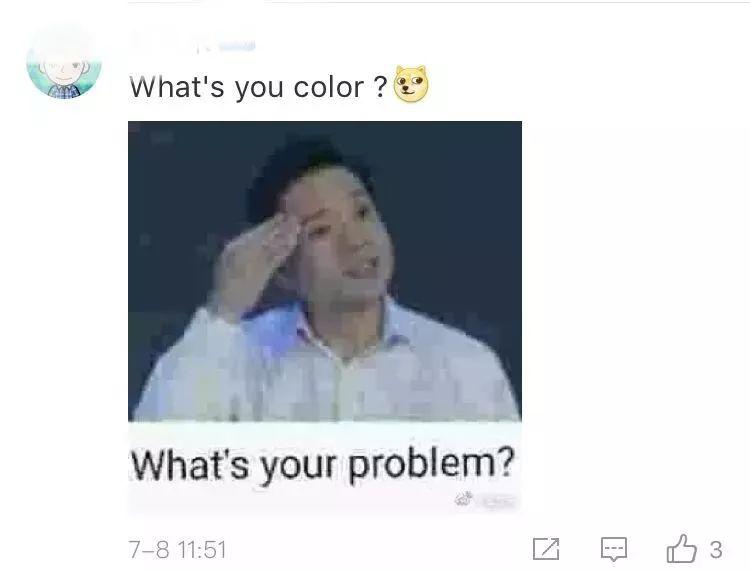750x571 pixels.
Task: Open the attached meme image
Action: coord(325,318)
